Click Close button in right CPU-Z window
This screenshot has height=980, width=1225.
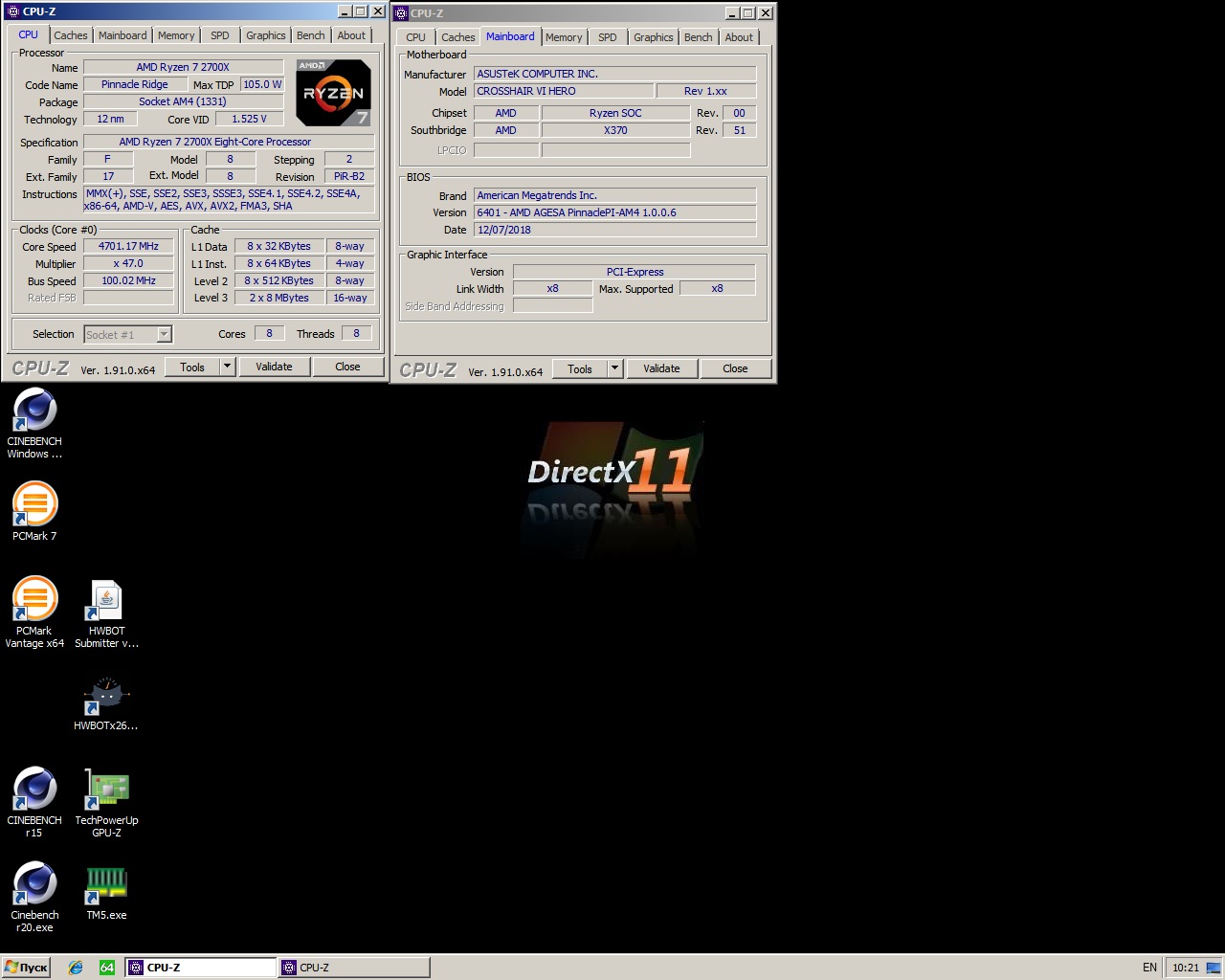(735, 368)
